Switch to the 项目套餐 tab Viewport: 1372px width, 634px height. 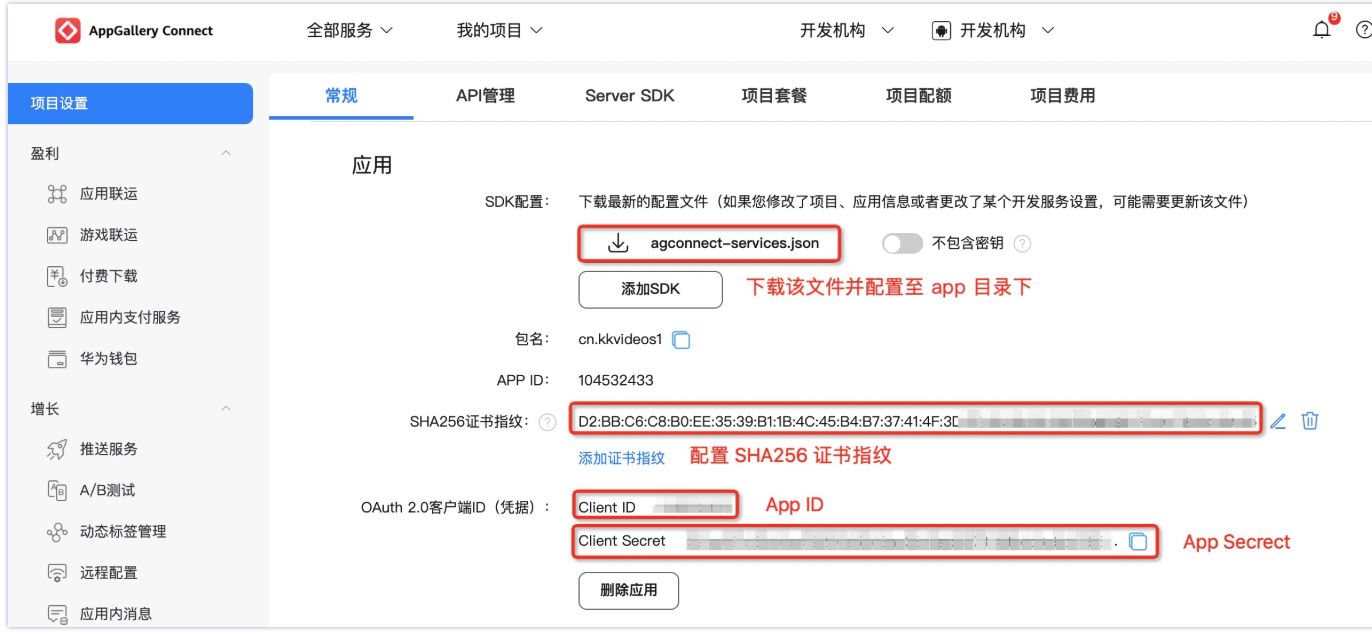[774, 96]
